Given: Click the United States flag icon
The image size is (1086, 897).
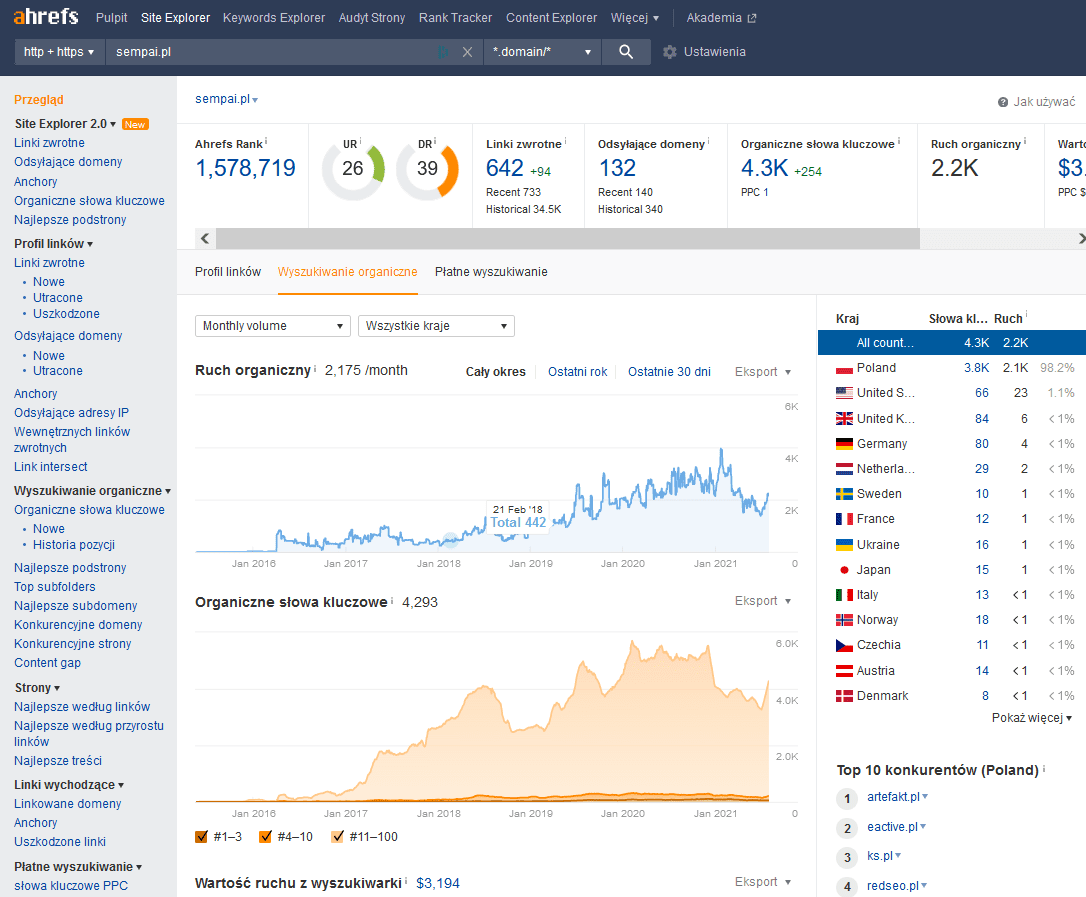Looking at the screenshot, I should point(844,393).
